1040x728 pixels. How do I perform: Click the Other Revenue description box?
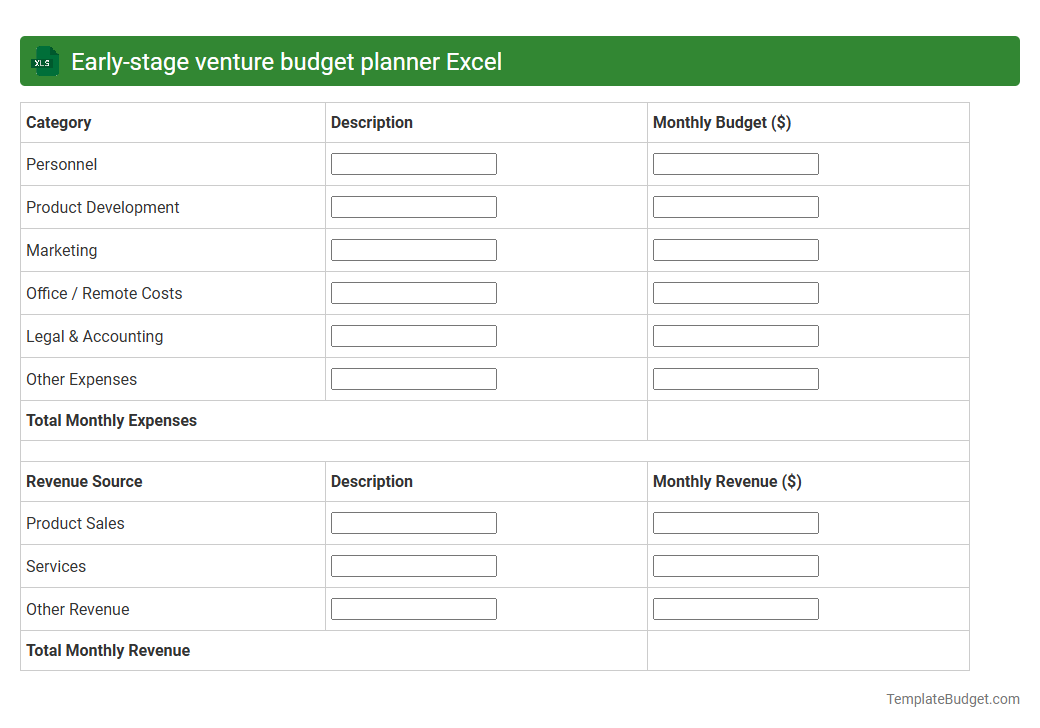pyautogui.click(x=413, y=608)
